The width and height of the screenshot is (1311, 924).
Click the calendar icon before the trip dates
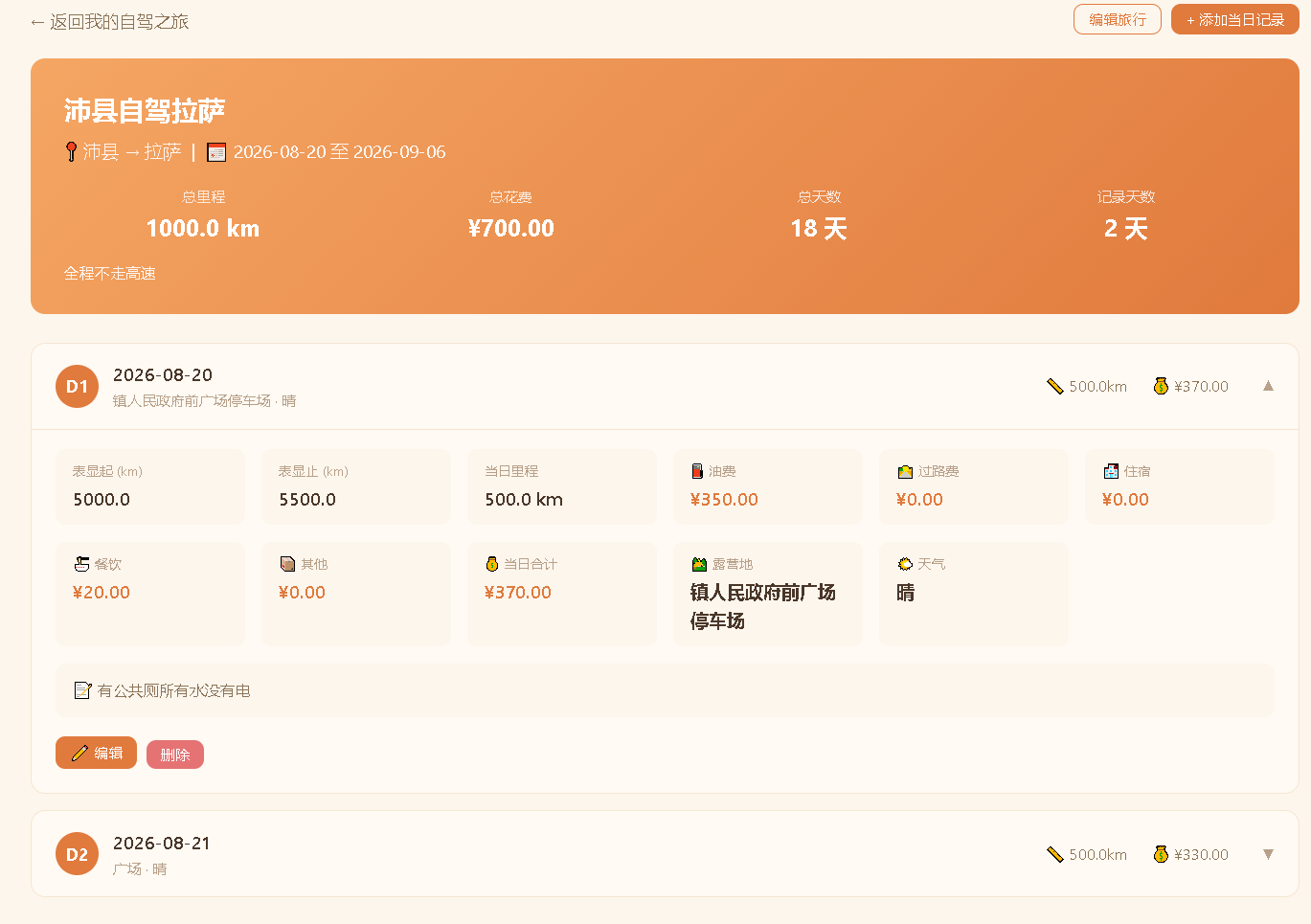(216, 152)
